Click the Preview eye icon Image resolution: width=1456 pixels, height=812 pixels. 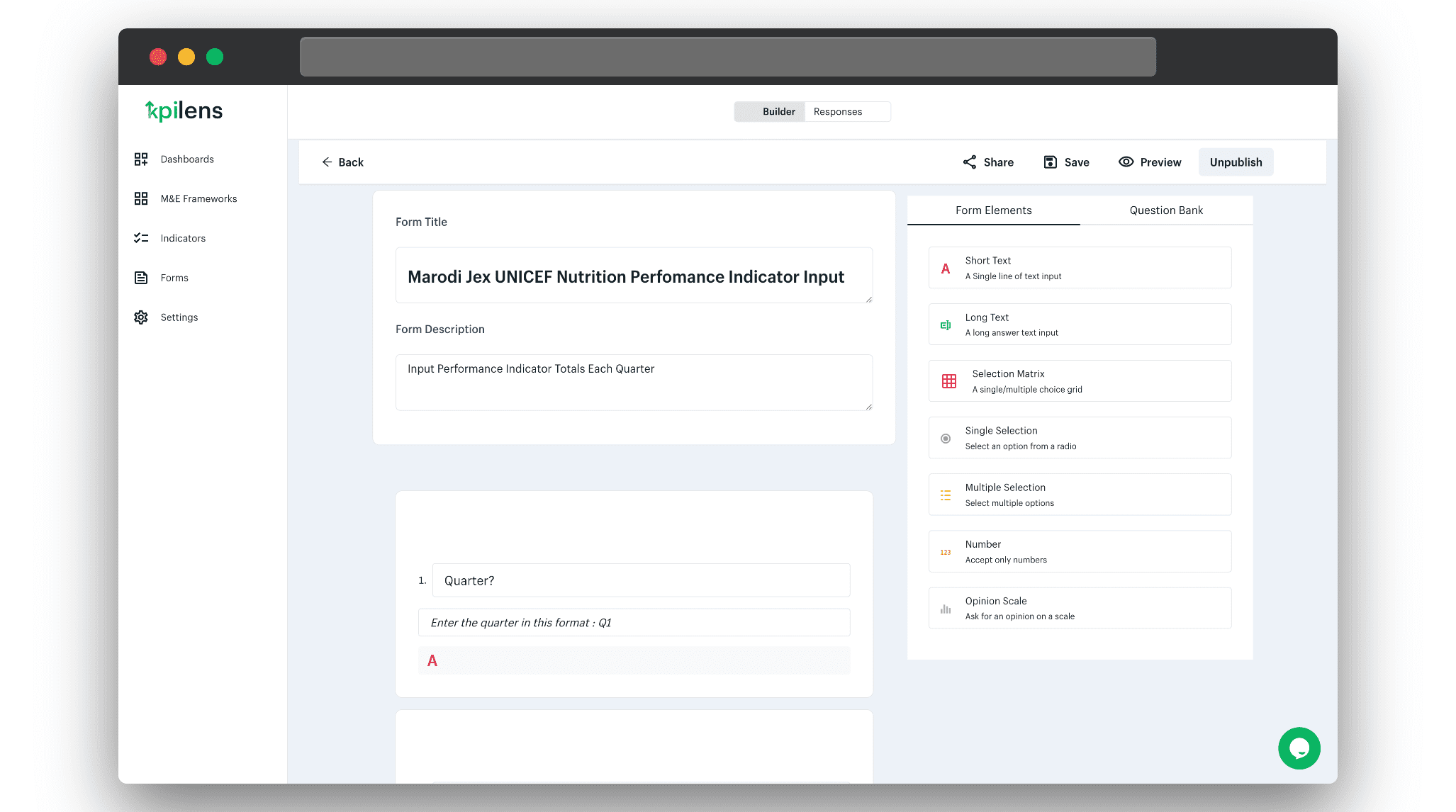coord(1126,162)
